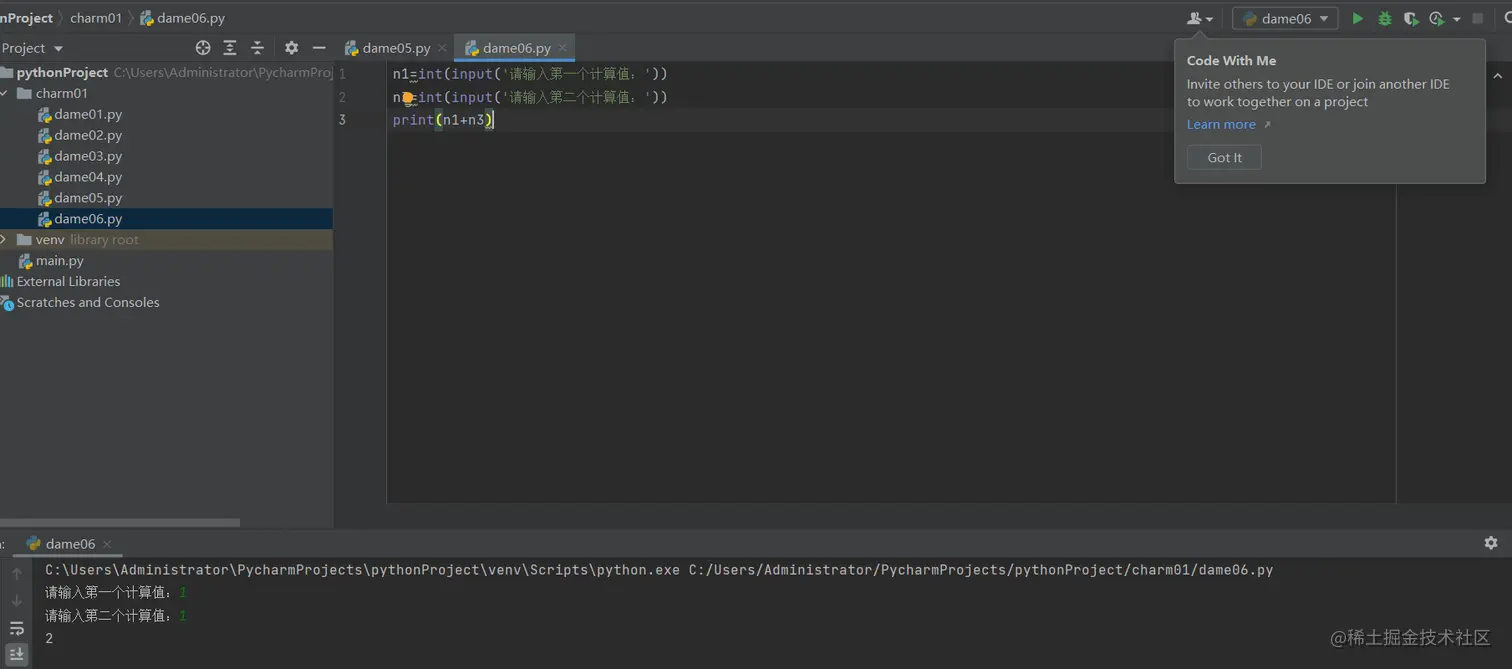Open dame03.py in project tree
The image size is (1512, 669).
[88, 156]
